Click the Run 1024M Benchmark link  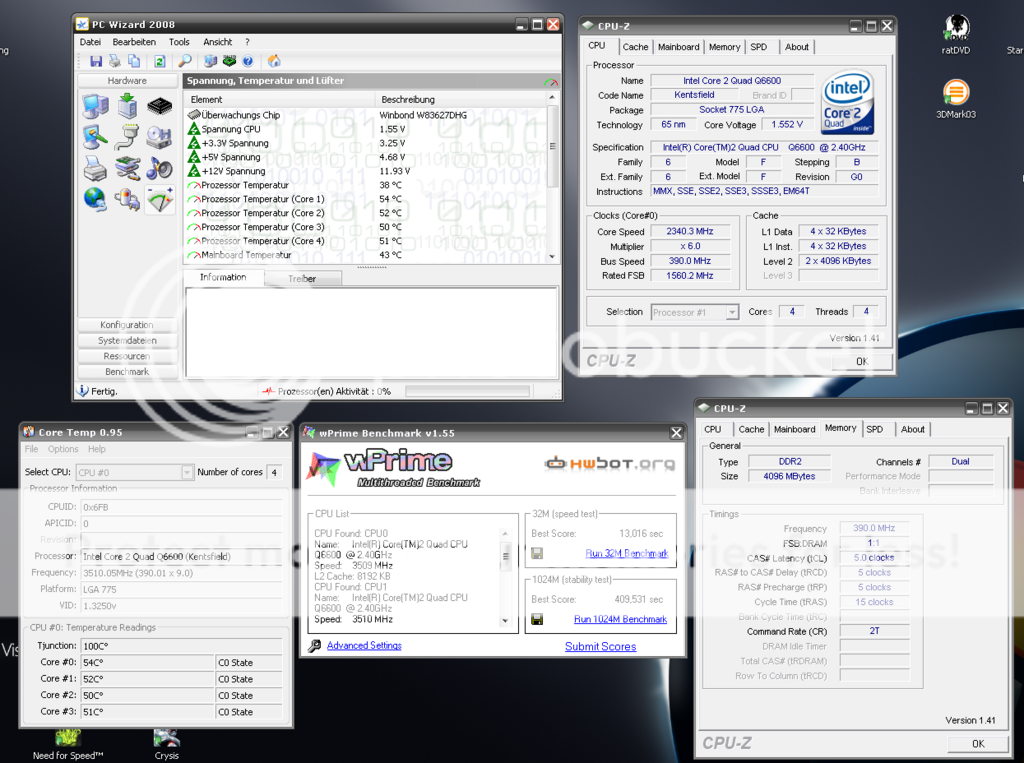pyautogui.click(x=620, y=619)
